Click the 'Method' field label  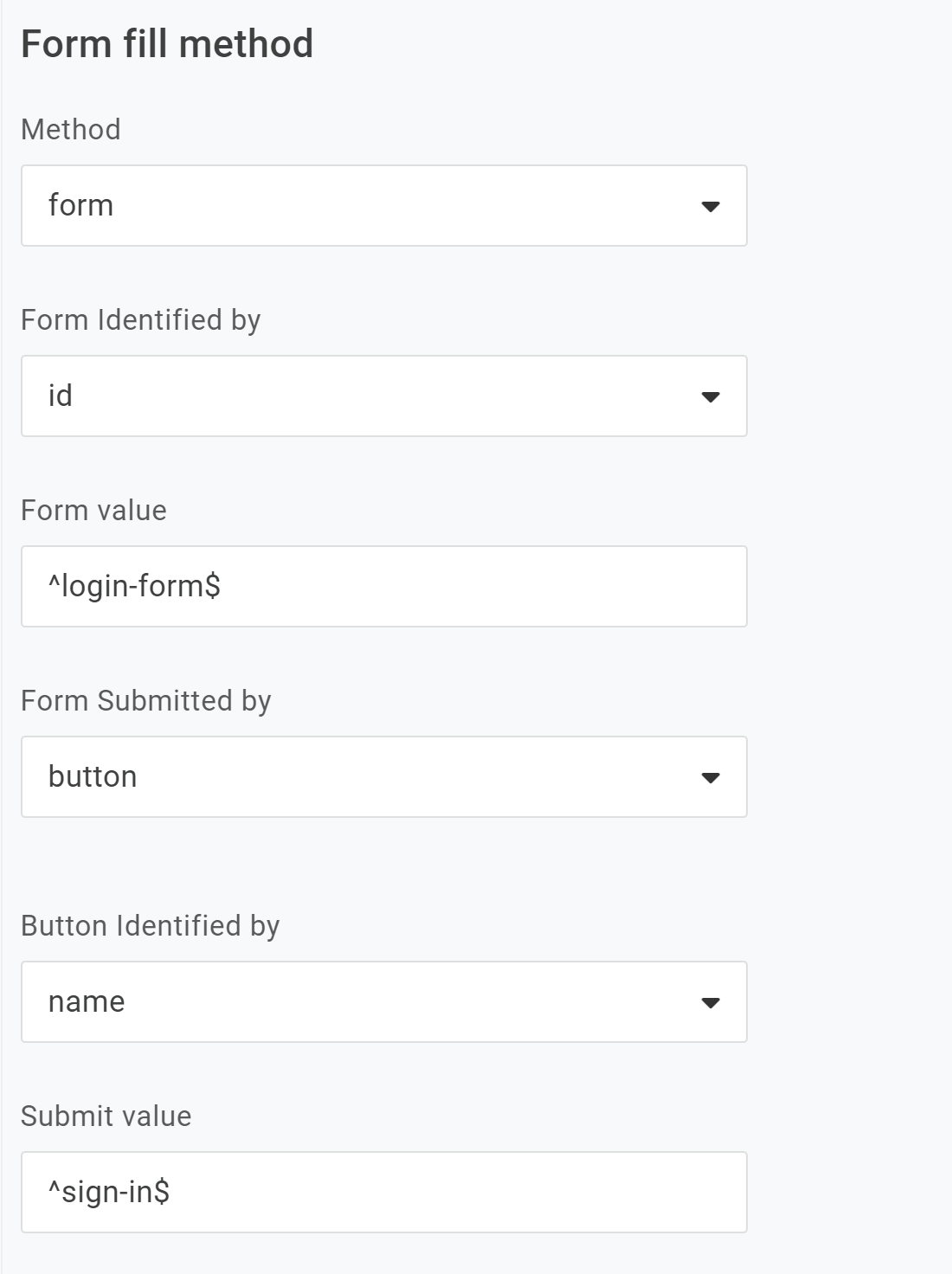click(71, 130)
